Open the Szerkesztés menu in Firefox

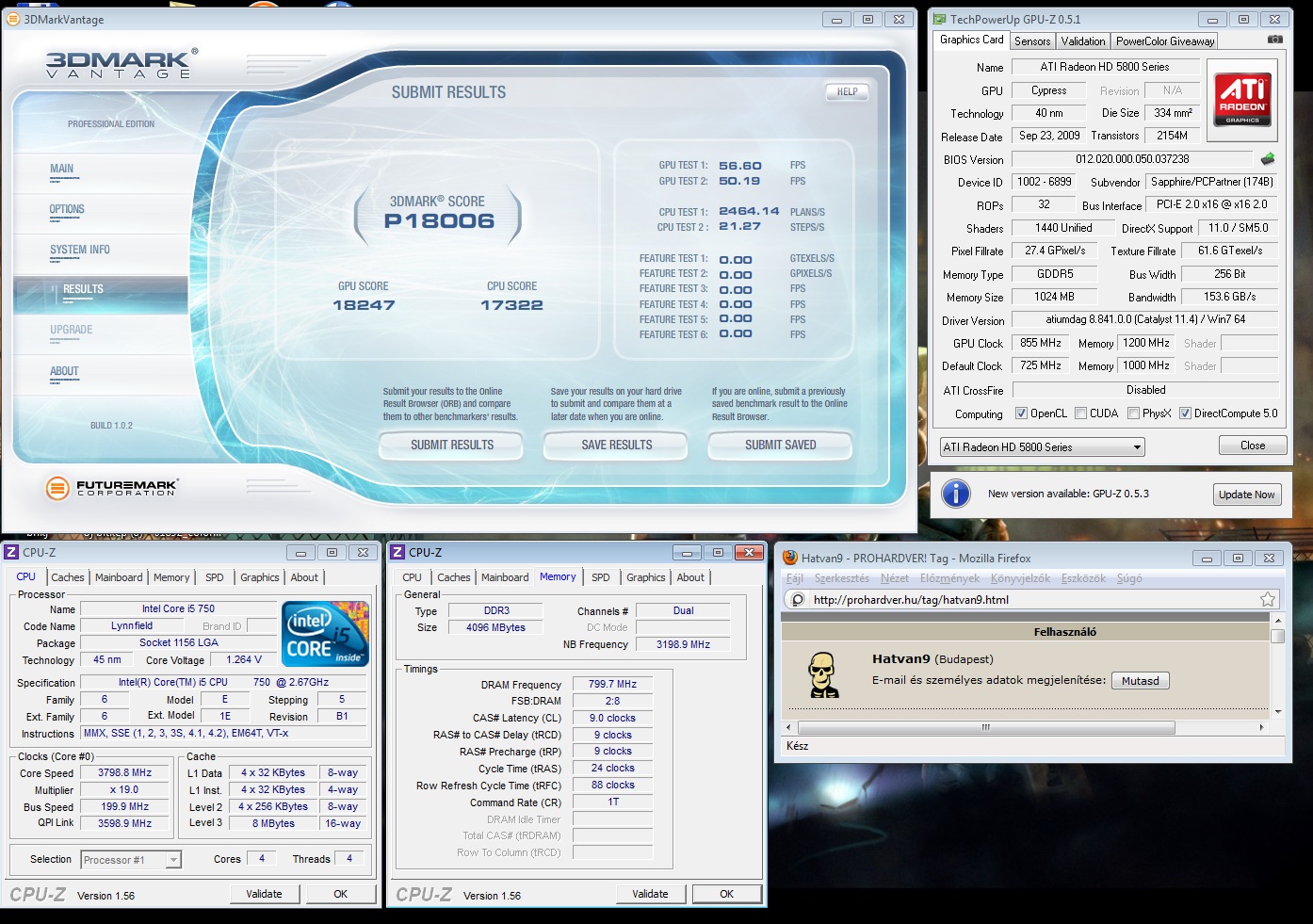(x=842, y=578)
